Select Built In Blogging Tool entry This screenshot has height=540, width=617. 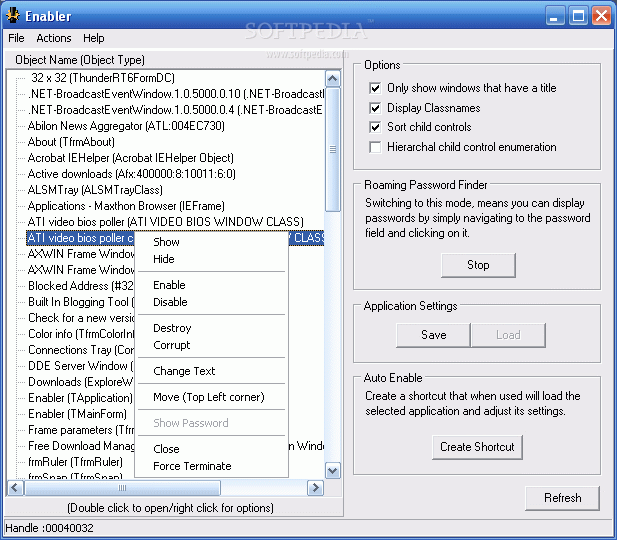point(81,302)
